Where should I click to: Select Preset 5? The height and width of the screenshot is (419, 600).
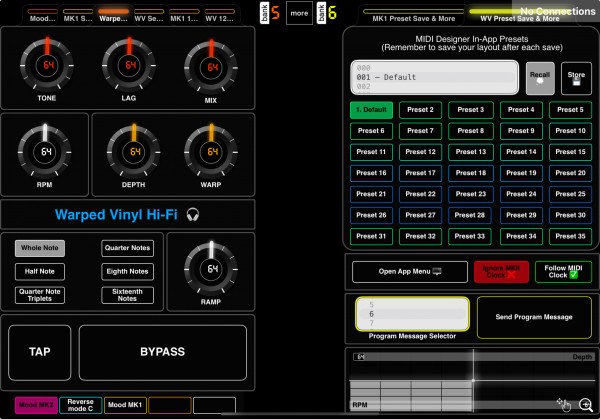pos(570,110)
